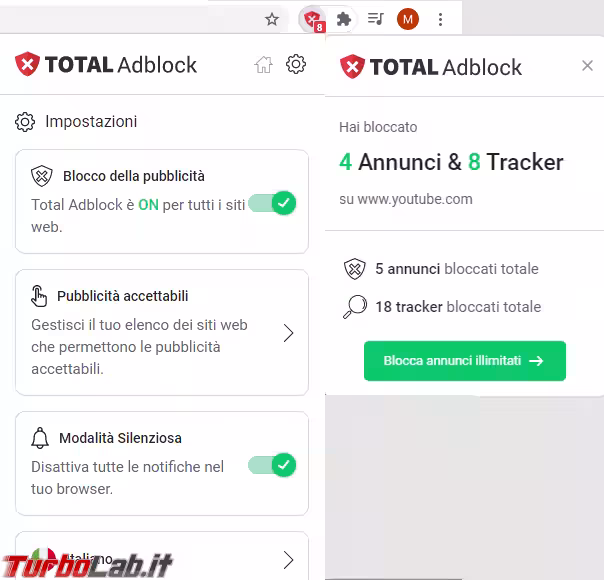Screen dimensions: 604x580
Task: Toggle the Modalità Silenziosa switch
Action: [x=272, y=465]
